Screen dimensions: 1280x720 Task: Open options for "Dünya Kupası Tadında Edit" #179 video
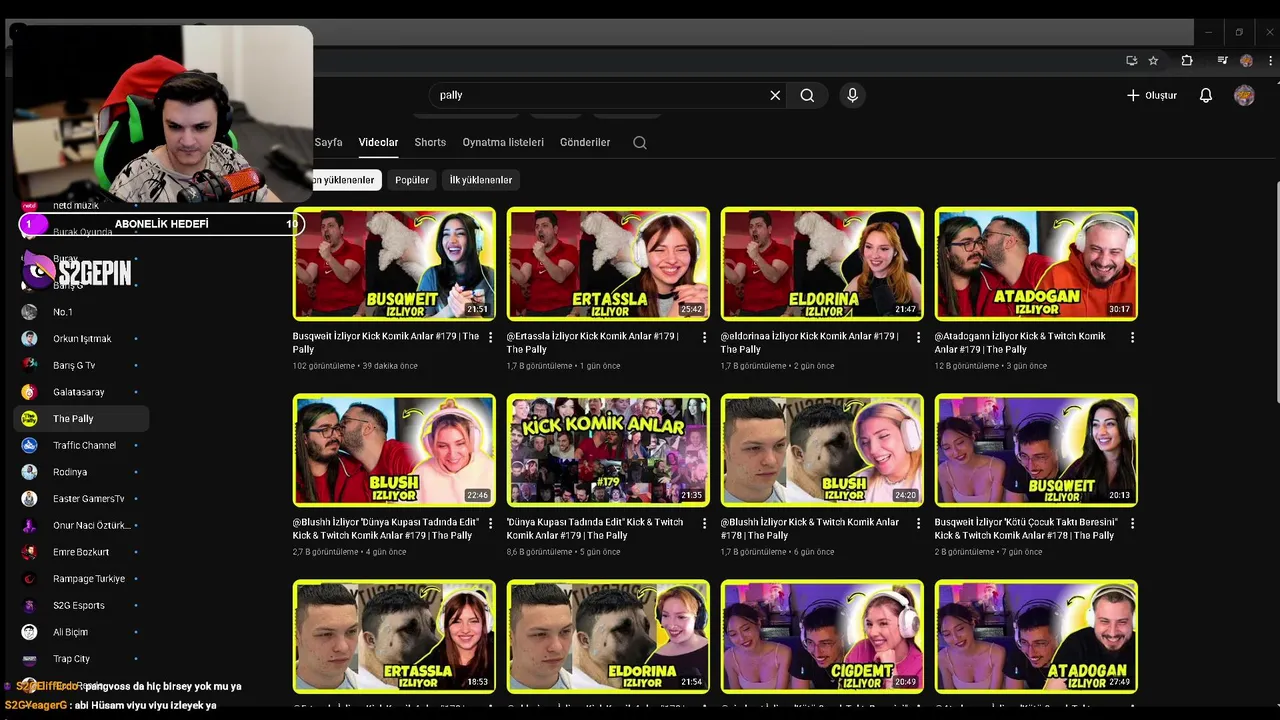tap(704, 524)
